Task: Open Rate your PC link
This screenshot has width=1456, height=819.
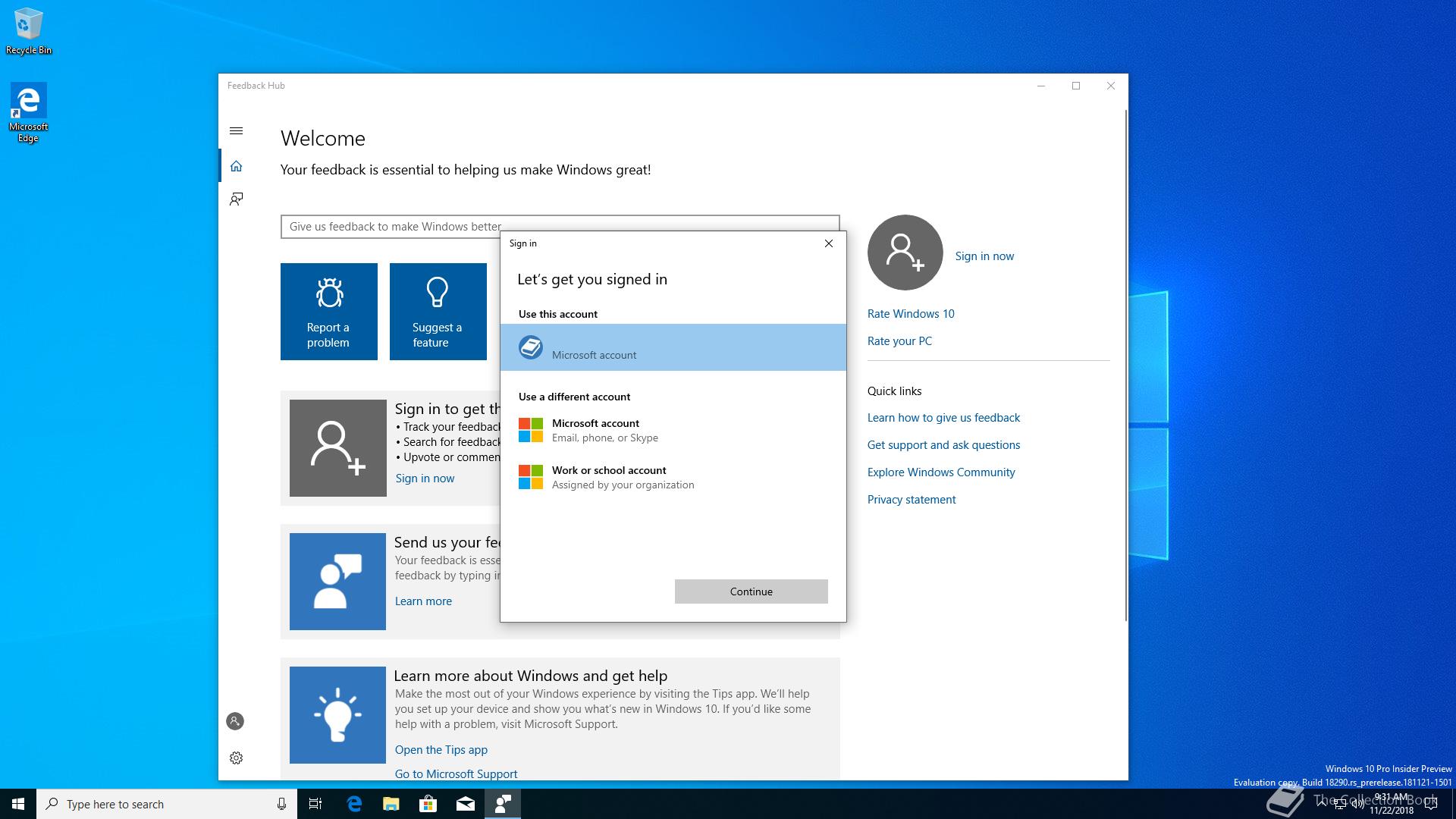Action: click(899, 341)
